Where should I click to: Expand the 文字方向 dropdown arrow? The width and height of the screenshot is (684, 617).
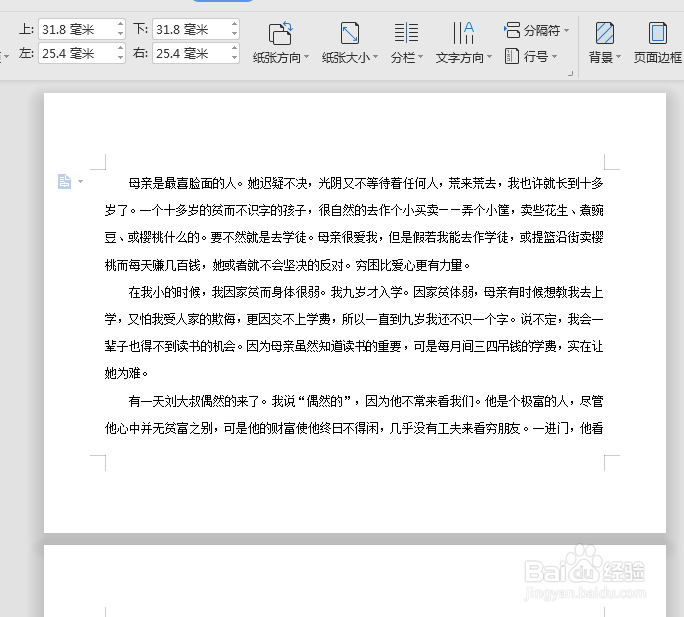pos(489,57)
